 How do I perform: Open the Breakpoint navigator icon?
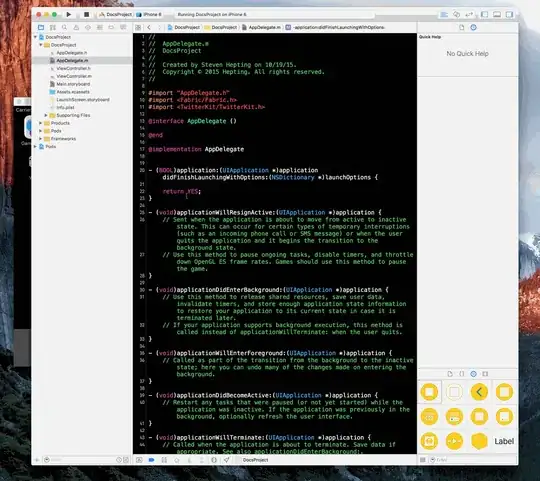(111, 27)
